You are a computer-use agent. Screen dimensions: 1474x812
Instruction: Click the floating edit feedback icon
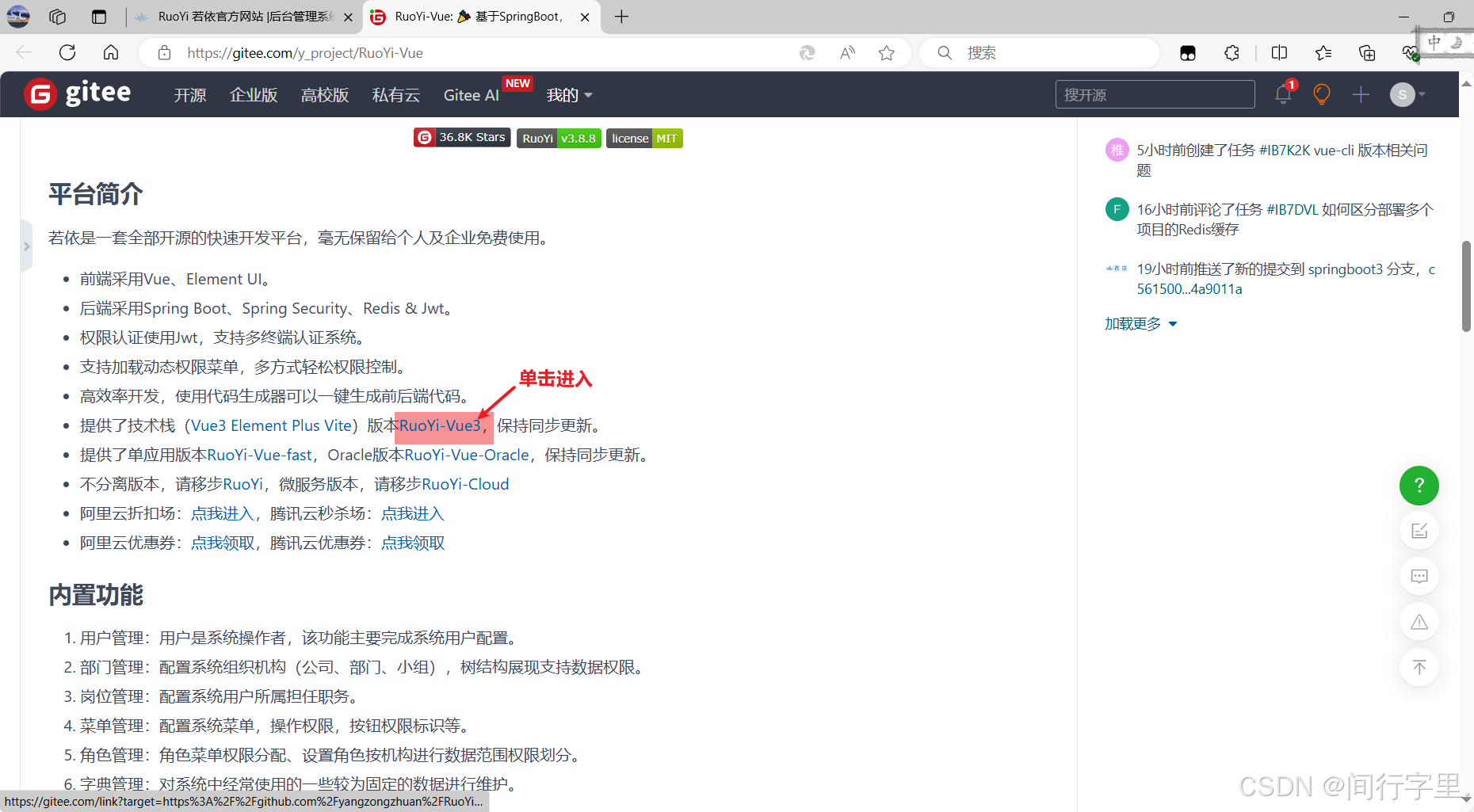pos(1419,531)
